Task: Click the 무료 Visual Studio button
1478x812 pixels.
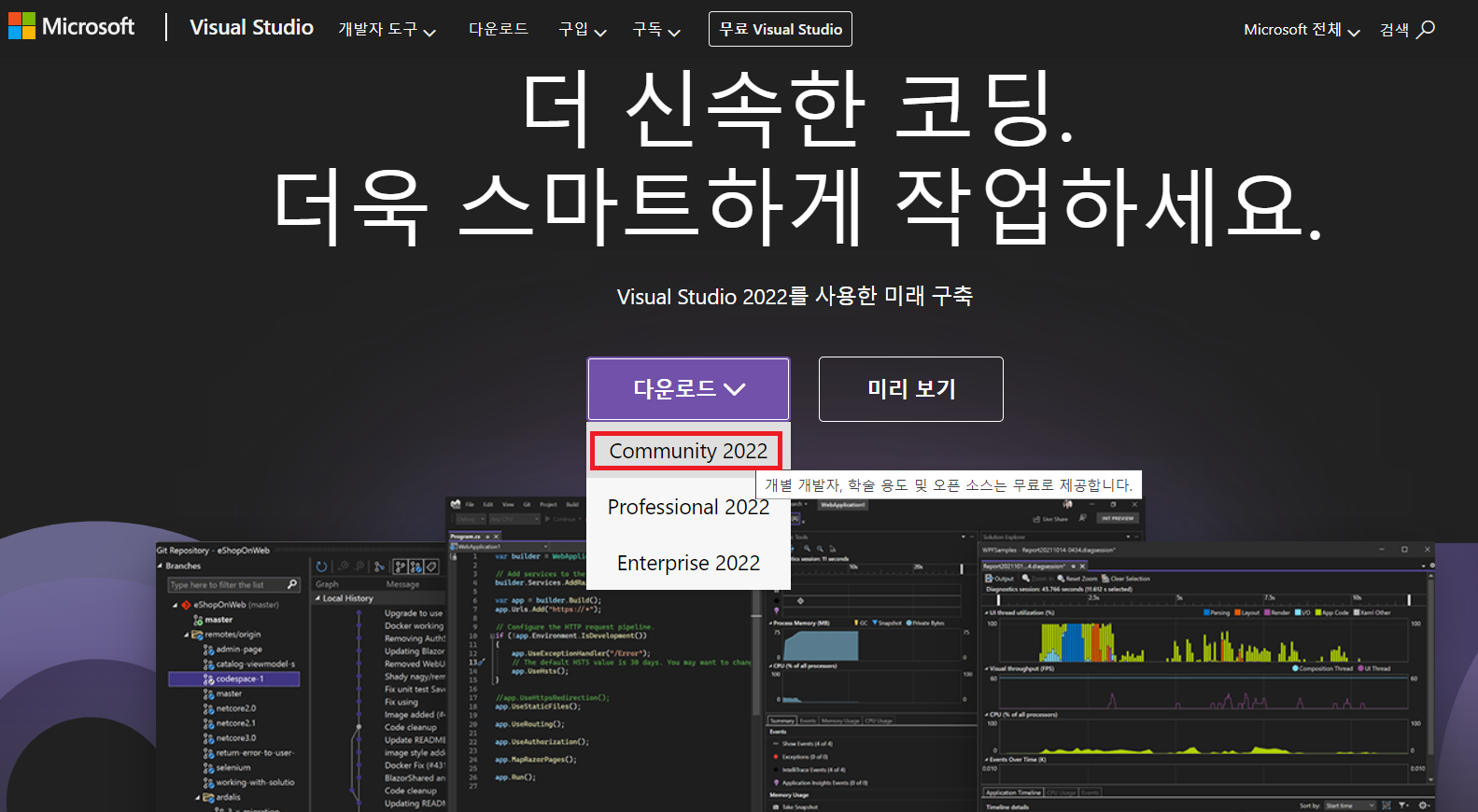Action: (x=781, y=29)
